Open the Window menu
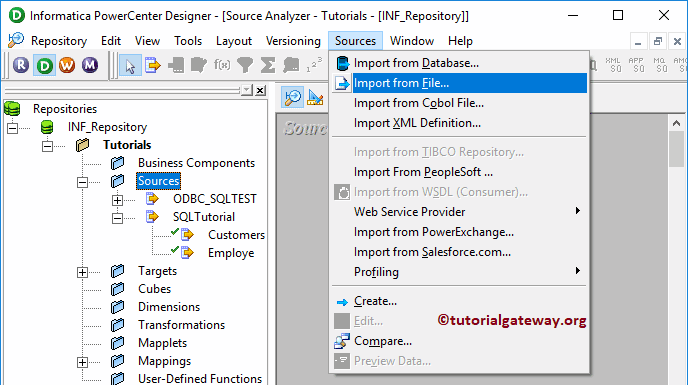Viewport: 688px width, 385px height. (412, 41)
